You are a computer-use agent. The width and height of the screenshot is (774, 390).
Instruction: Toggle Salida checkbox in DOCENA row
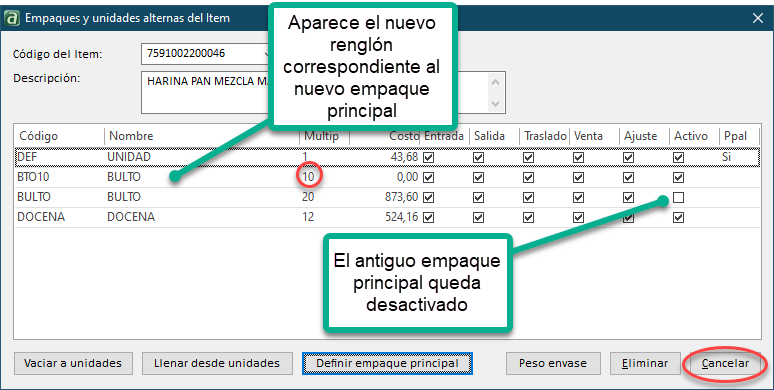point(478,217)
